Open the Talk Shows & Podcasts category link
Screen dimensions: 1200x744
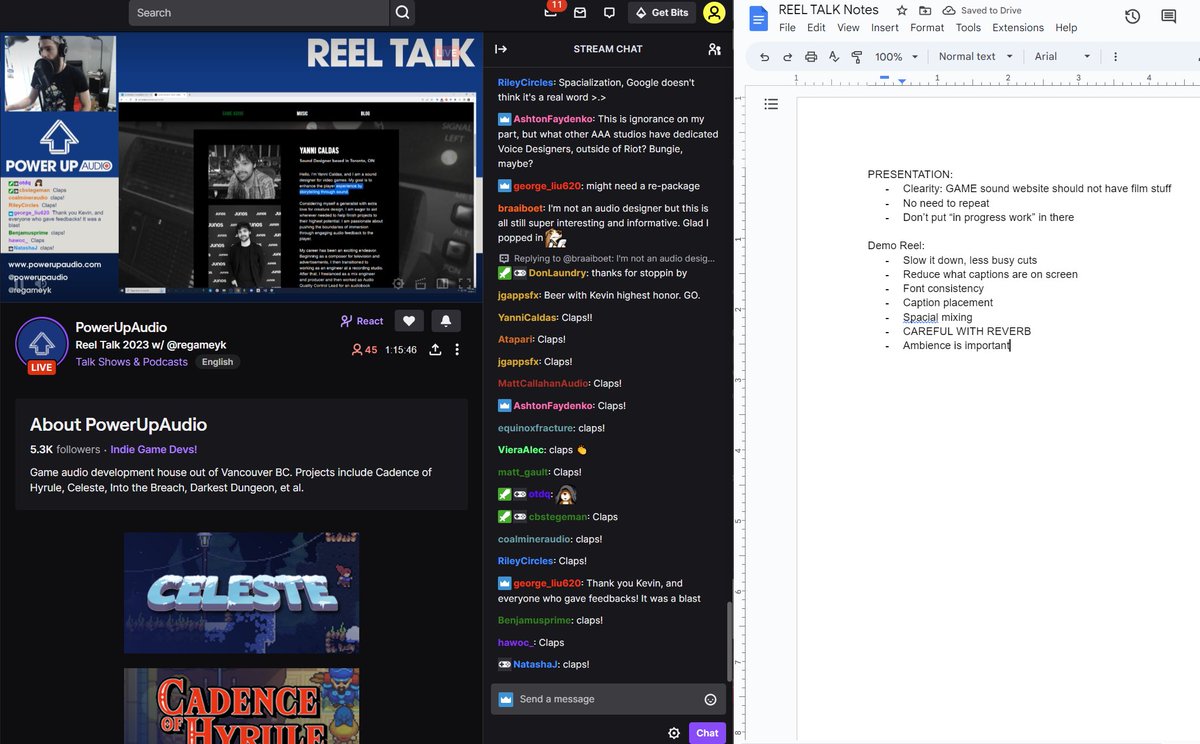(x=132, y=362)
